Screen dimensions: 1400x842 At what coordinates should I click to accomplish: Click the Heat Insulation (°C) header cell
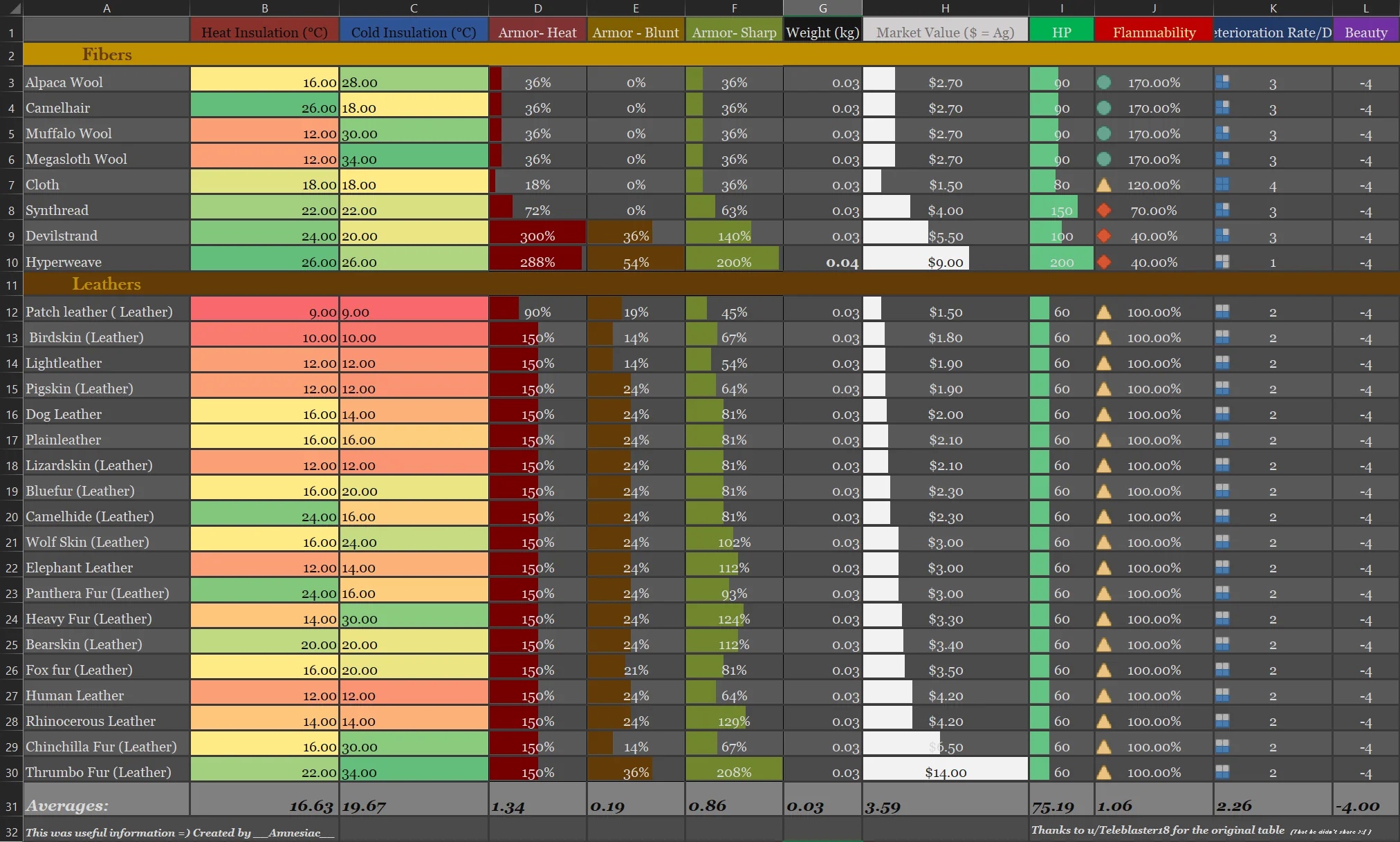[264, 32]
